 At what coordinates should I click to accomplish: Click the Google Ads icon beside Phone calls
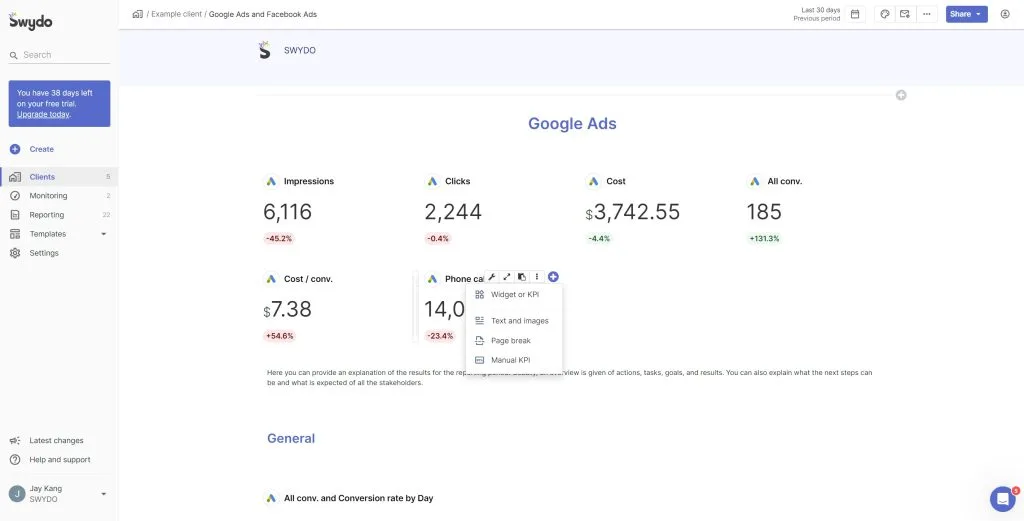point(432,279)
